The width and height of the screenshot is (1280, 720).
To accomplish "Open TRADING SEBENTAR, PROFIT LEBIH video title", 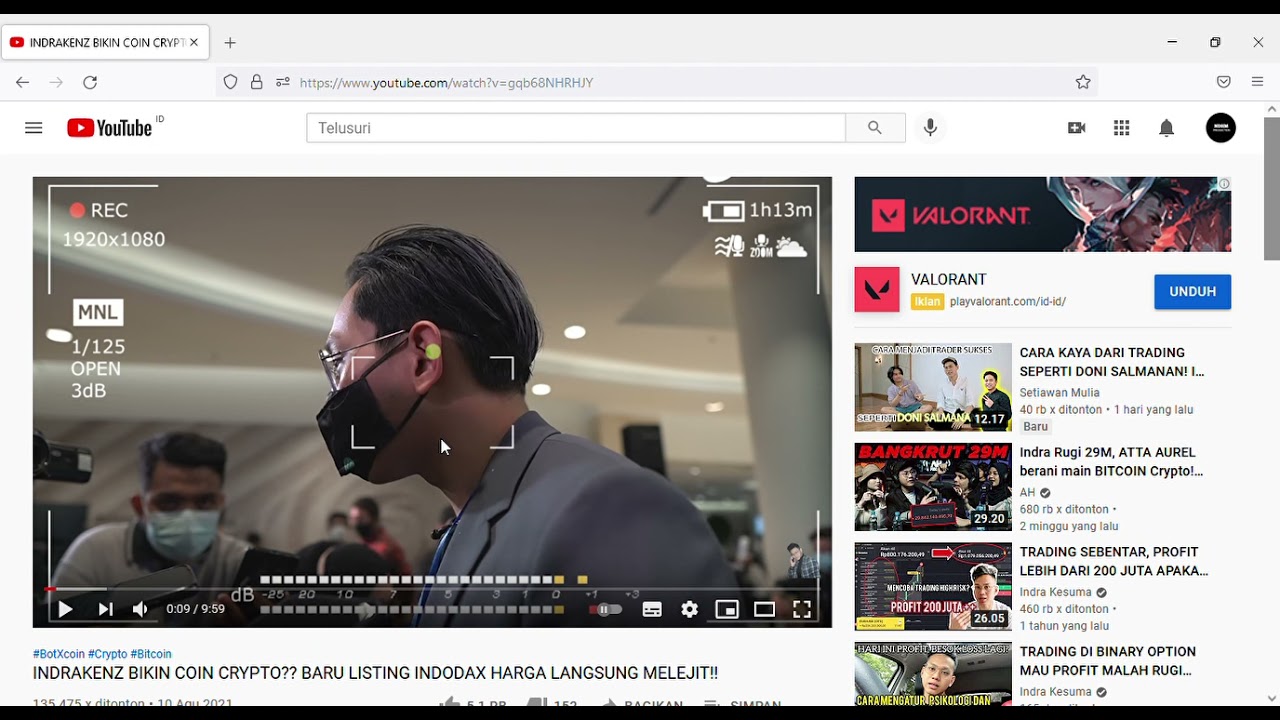I will [1114, 561].
